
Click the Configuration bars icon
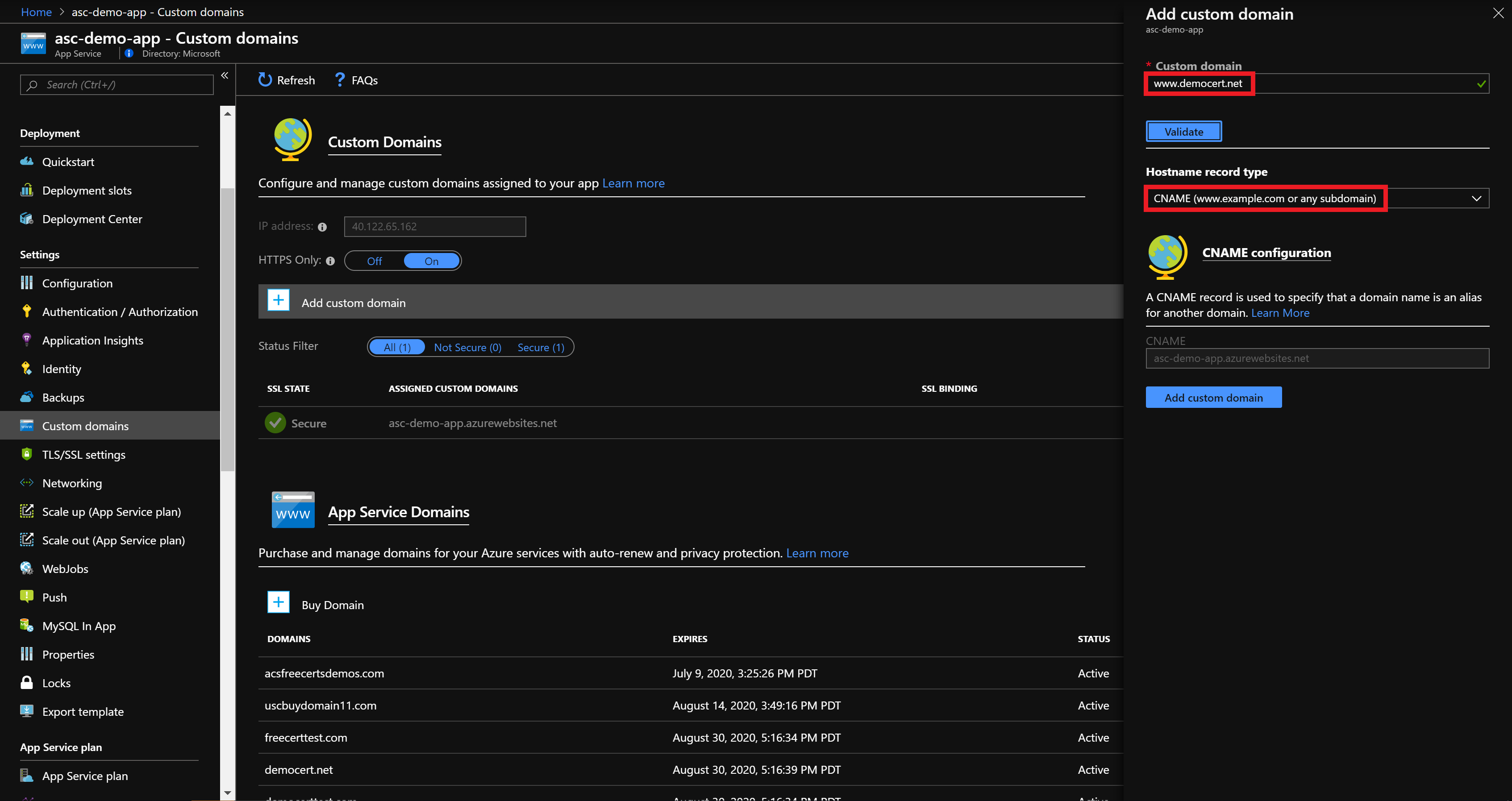coord(26,283)
